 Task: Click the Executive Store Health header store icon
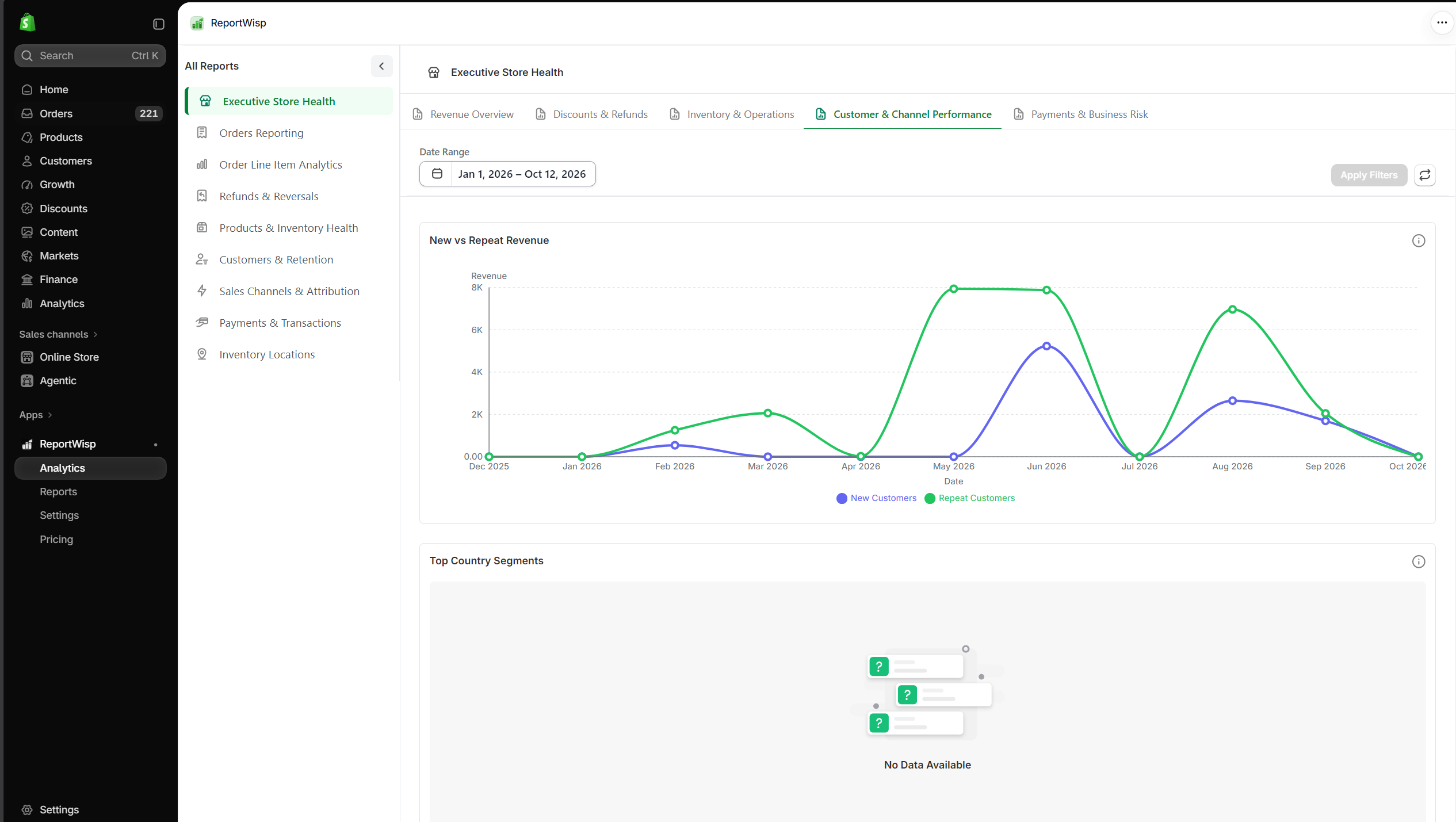[x=434, y=72]
